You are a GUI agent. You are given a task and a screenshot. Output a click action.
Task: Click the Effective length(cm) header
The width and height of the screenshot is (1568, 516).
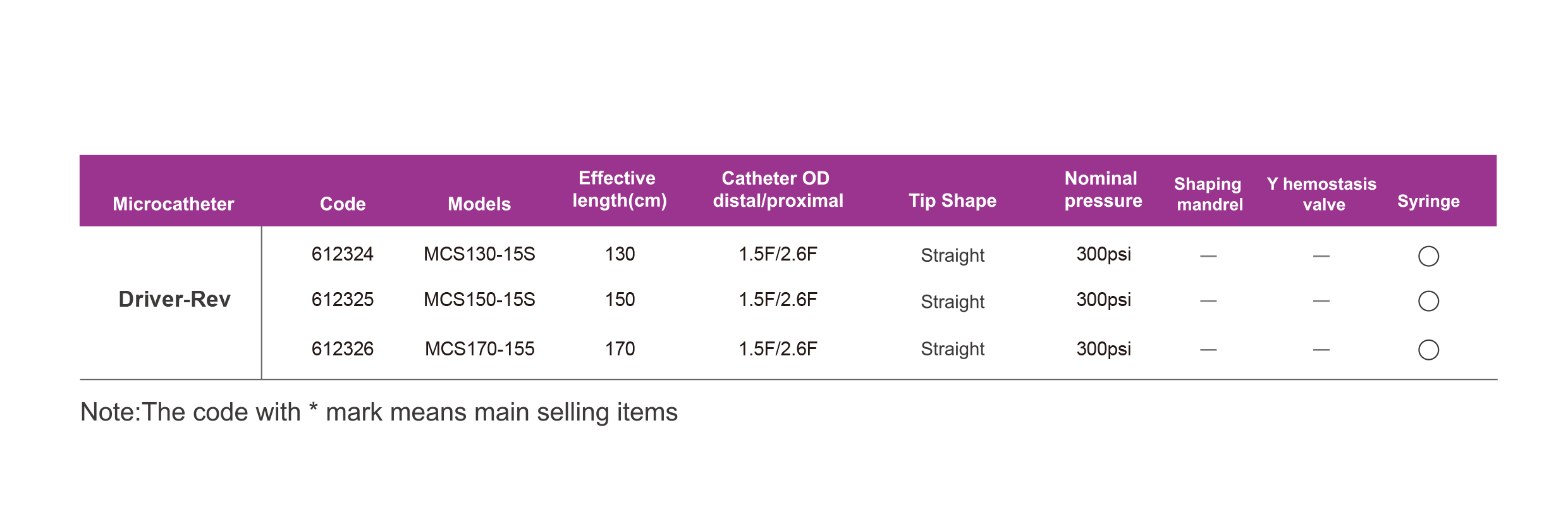(619, 190)
